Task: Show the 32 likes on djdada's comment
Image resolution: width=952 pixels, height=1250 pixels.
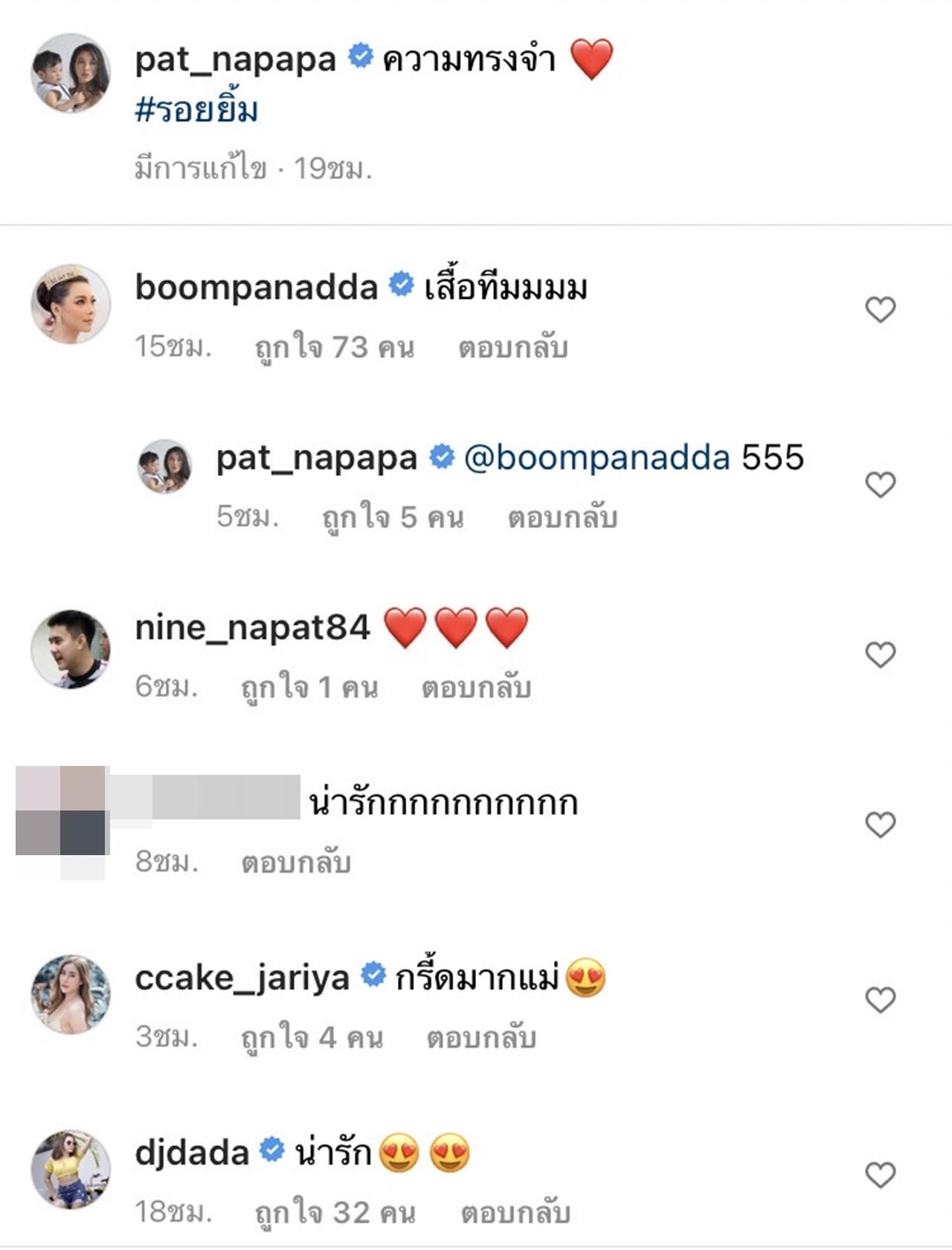Action: 335,1213
